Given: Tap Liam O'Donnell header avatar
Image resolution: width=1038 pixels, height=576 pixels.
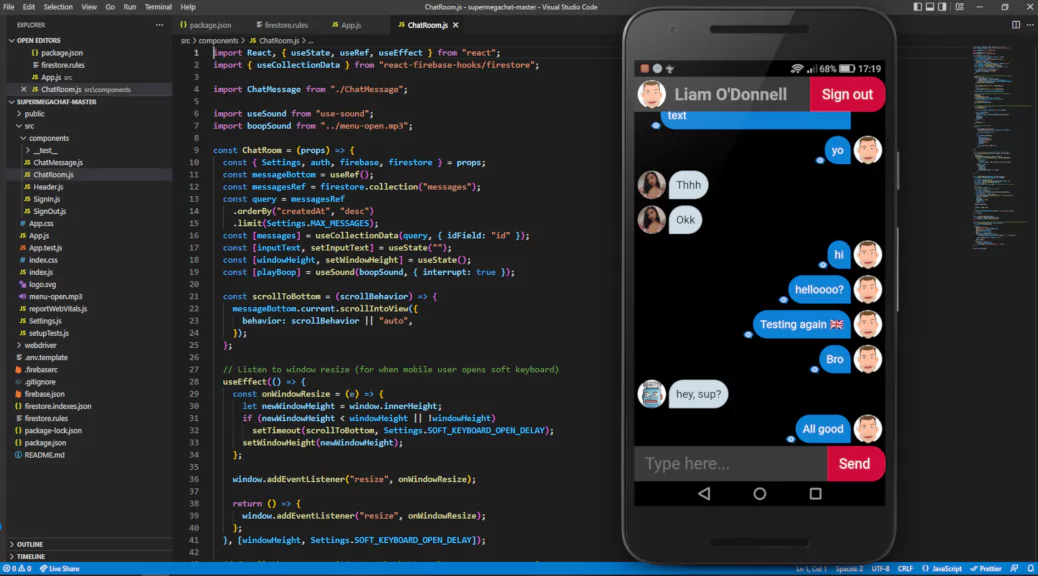Looking at the screenshot, I should pos(651,94).
